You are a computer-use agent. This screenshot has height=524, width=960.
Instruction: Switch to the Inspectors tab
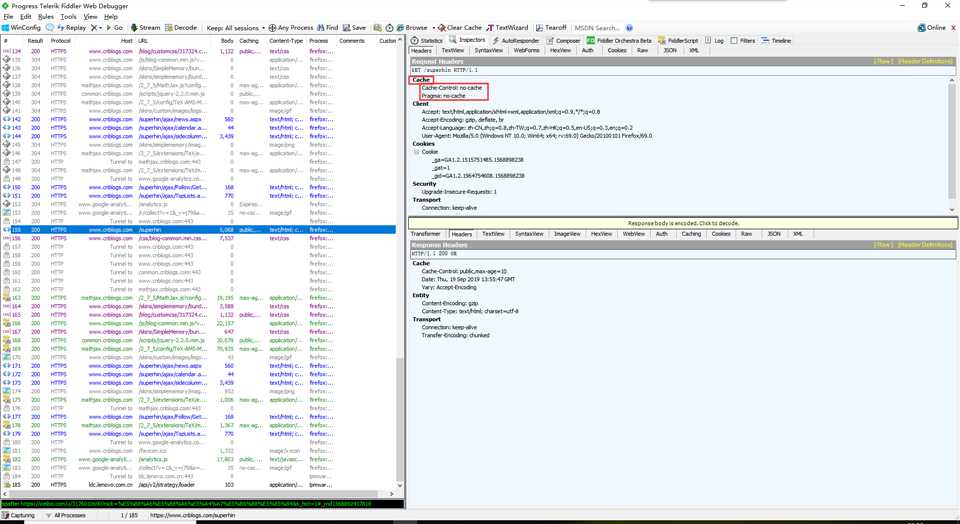point(468,40)
